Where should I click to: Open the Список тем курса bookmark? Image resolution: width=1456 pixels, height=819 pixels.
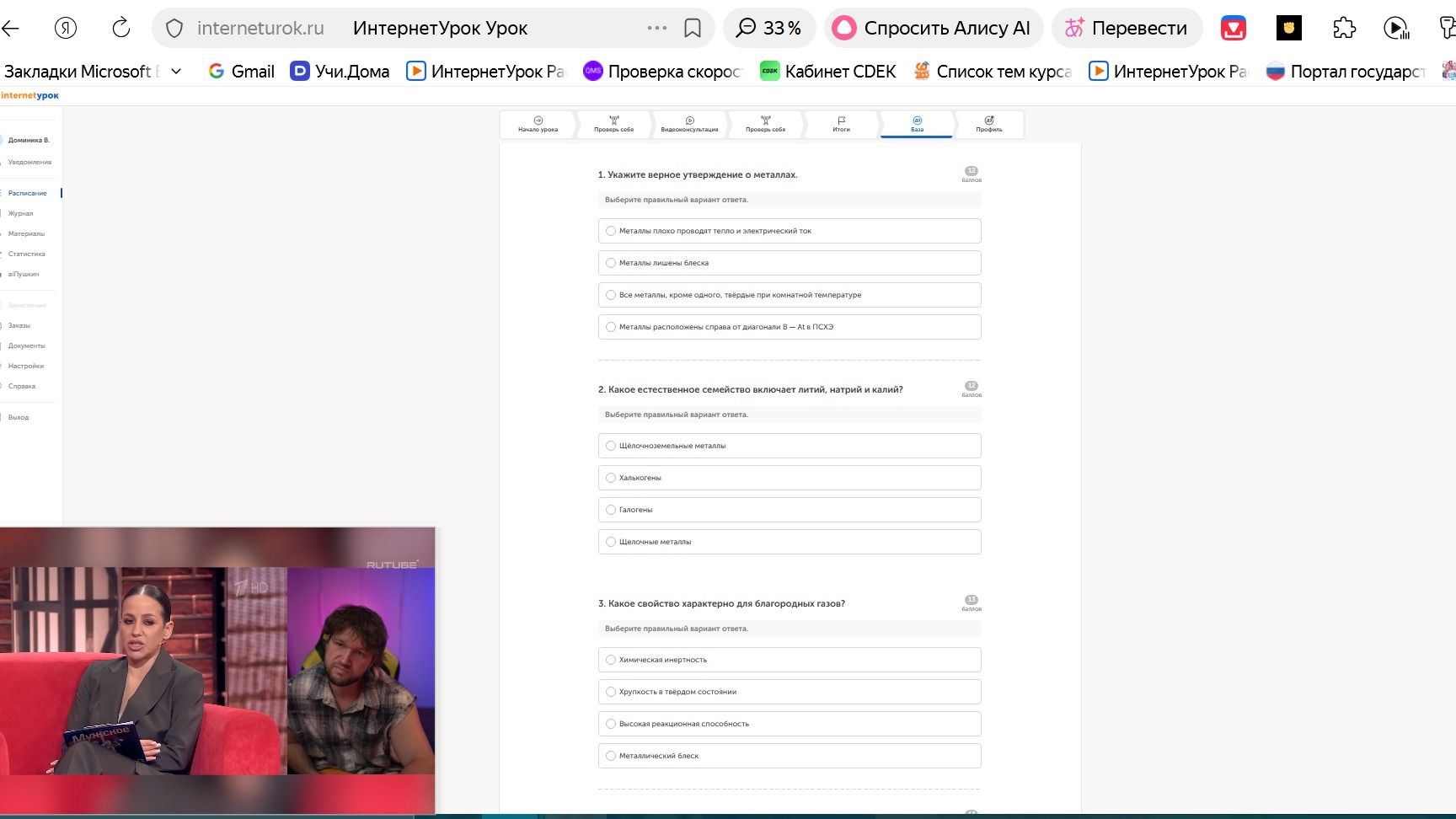[993, 72]
